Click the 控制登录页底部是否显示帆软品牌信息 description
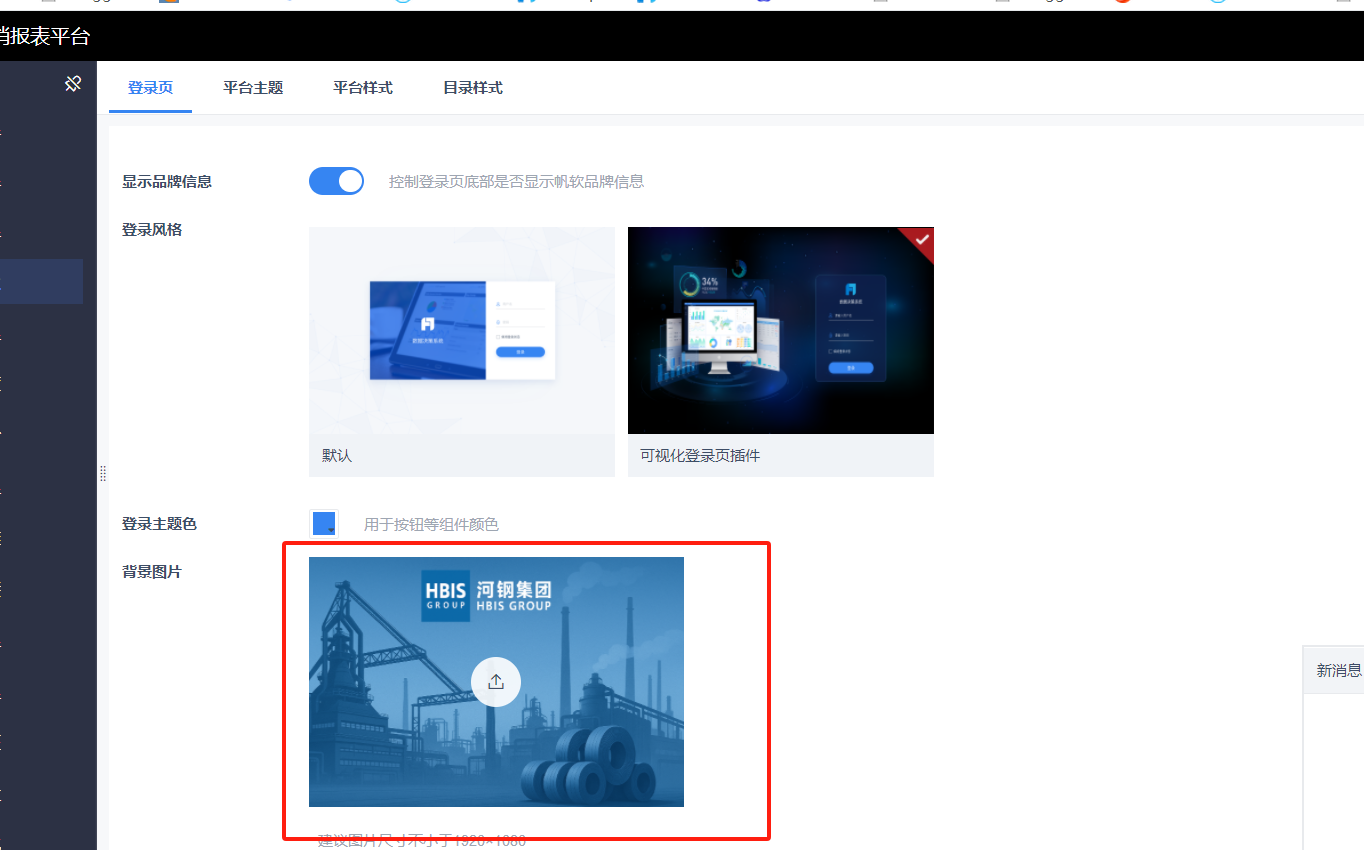The image size is (1364, 850). pos(516,182)
